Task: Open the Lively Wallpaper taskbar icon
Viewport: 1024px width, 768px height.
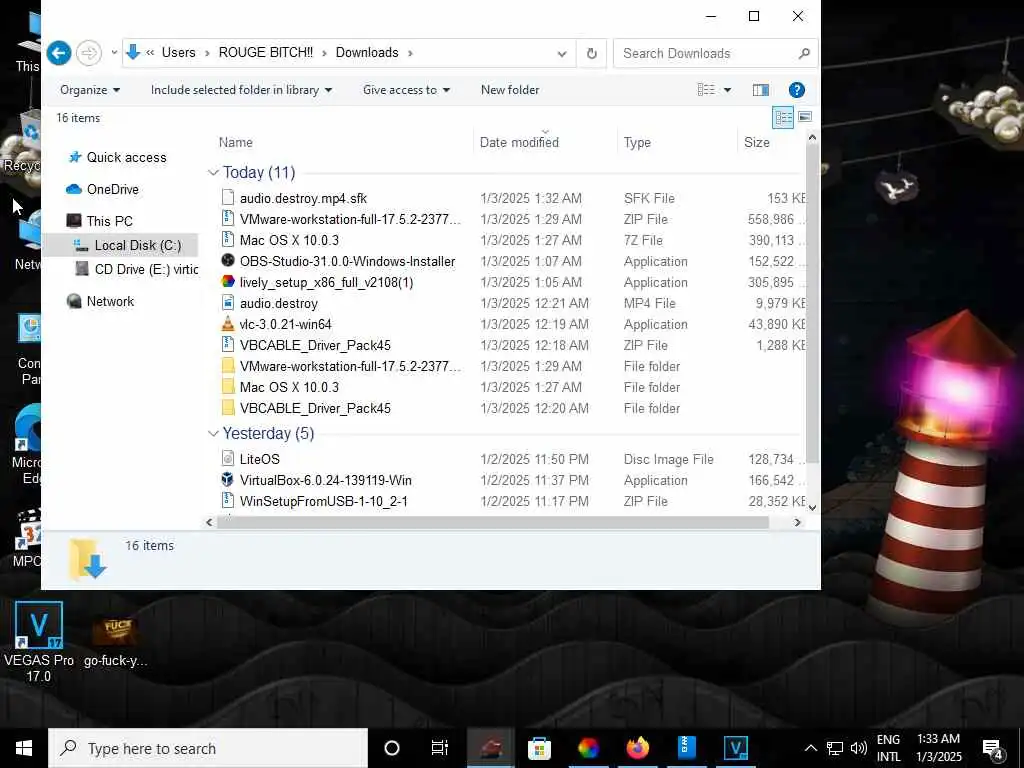Action: (x=588, y=748)
